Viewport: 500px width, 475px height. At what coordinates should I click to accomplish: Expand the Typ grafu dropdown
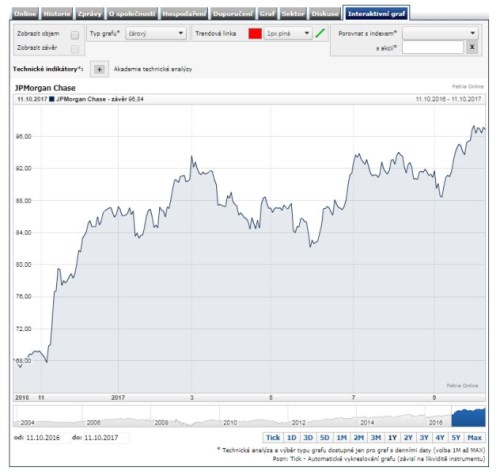tap(156, 33)
